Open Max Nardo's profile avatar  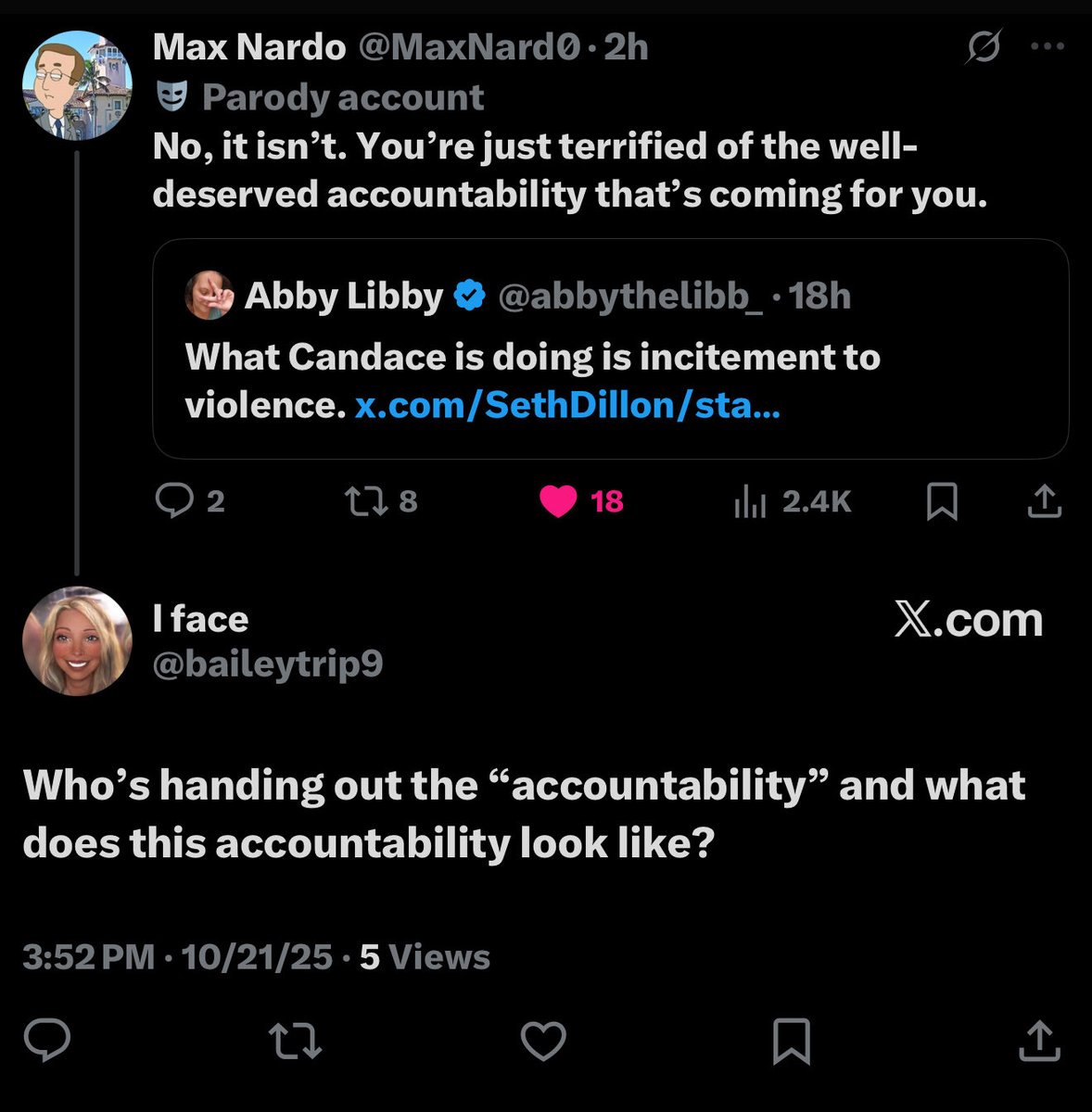[x=78, y=85]
